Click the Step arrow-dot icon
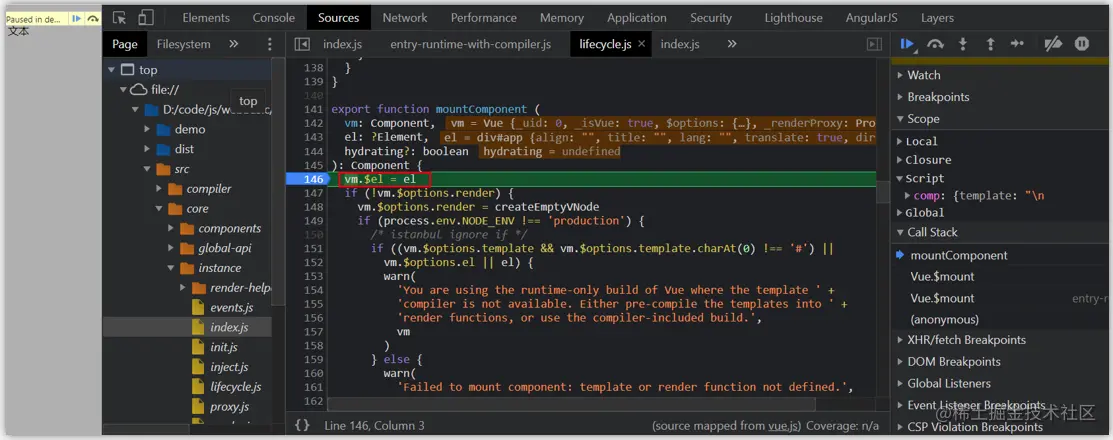Viewport: 1113px width, 440px height. point(1017,44)
